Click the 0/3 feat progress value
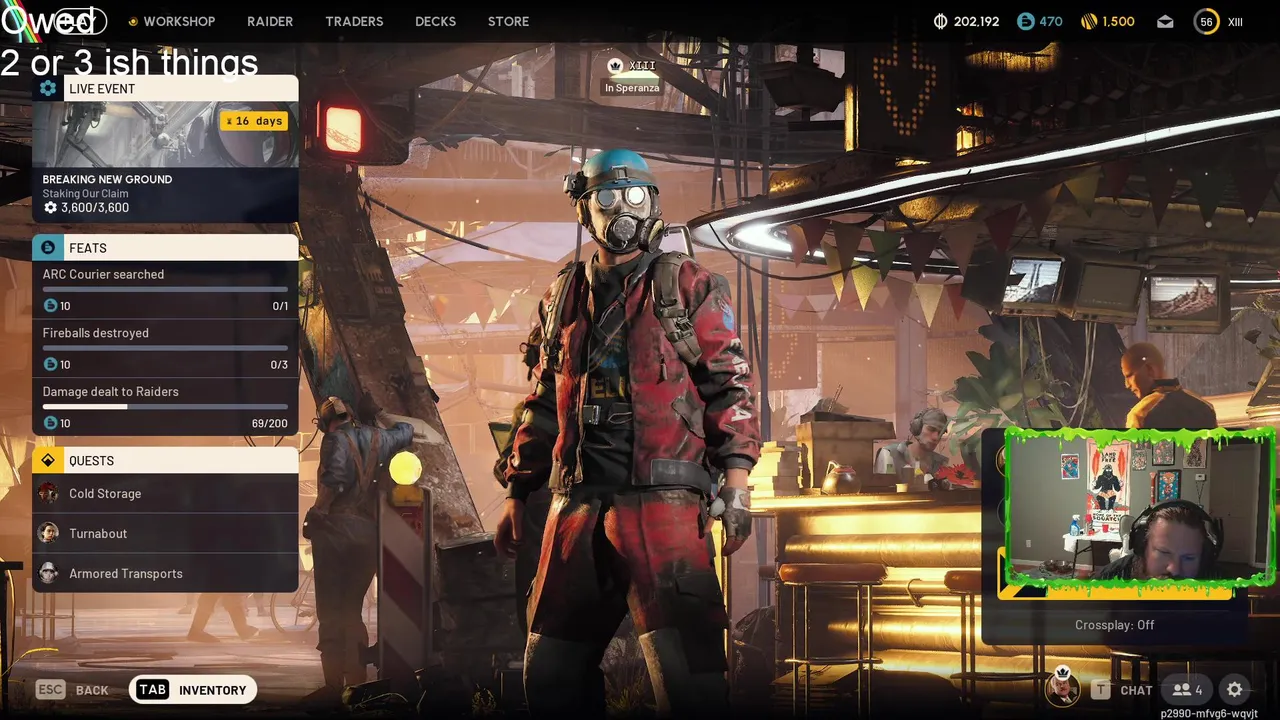This screenshot has height=720, width=1280. [279, 365]
